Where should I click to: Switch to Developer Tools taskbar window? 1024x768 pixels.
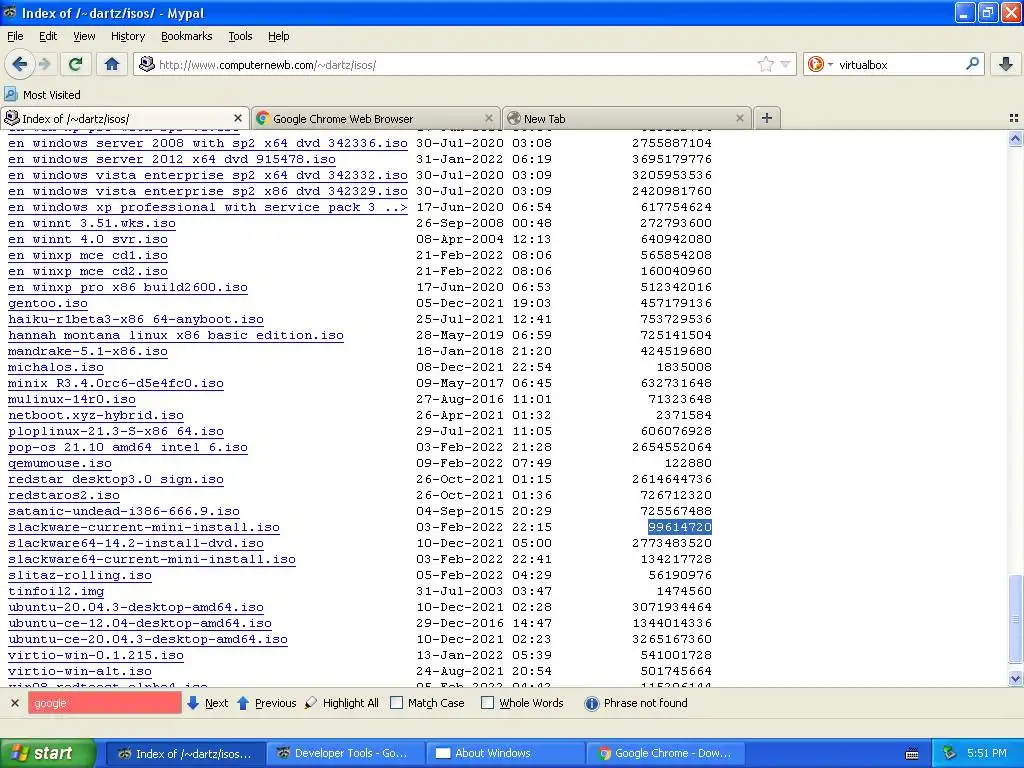345,753
